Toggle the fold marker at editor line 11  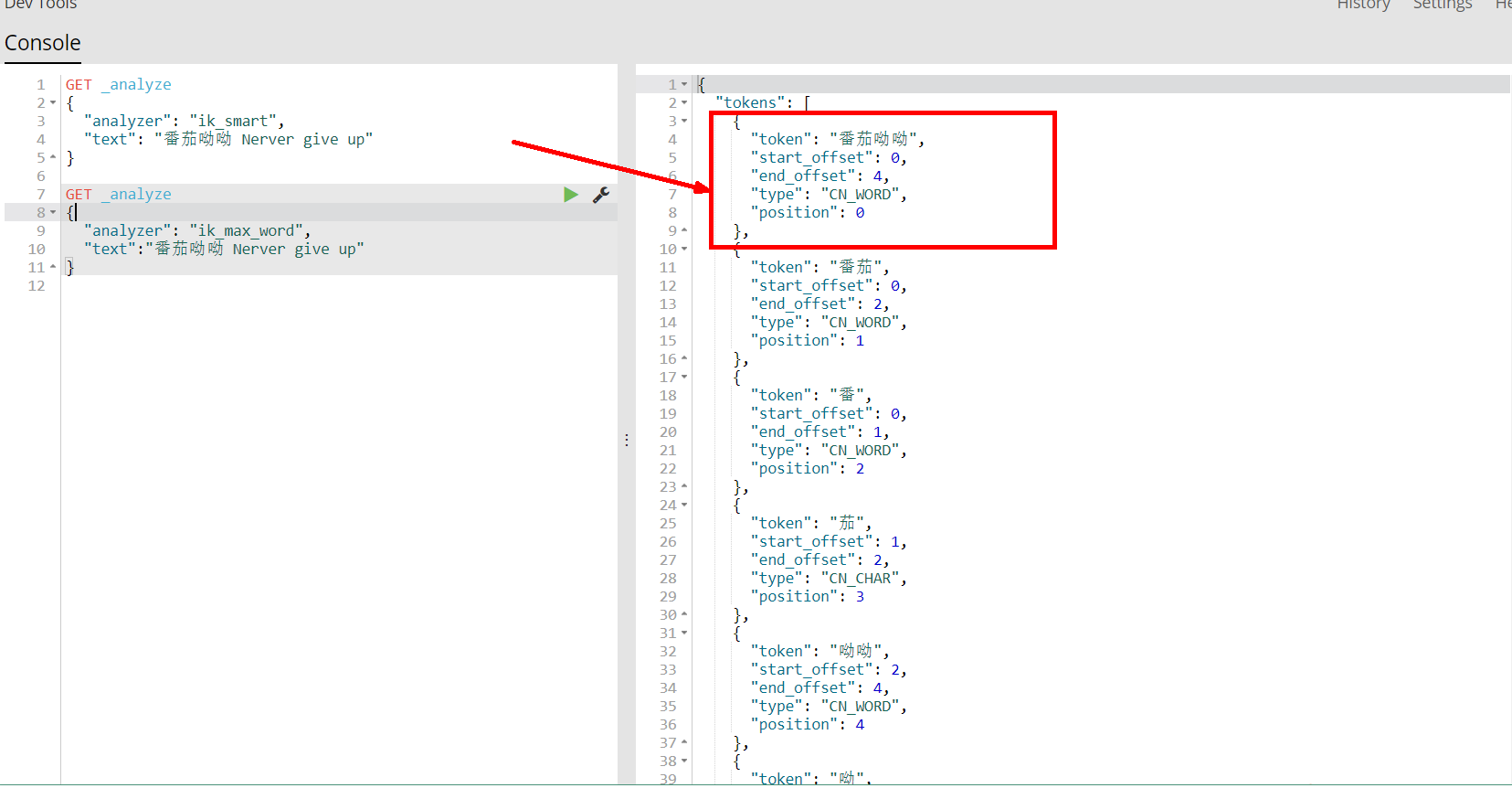(x=53, y=268)
